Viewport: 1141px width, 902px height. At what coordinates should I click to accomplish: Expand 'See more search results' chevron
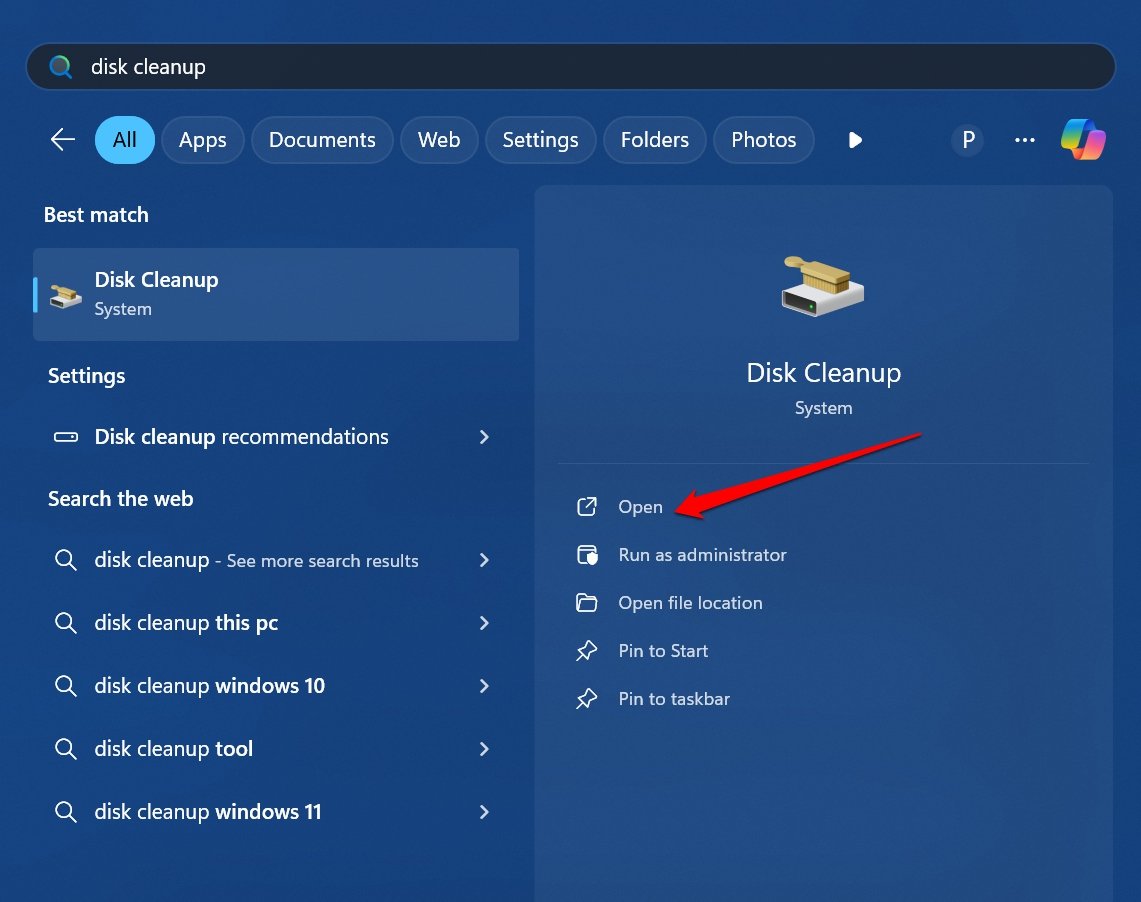tap(484, 560)
